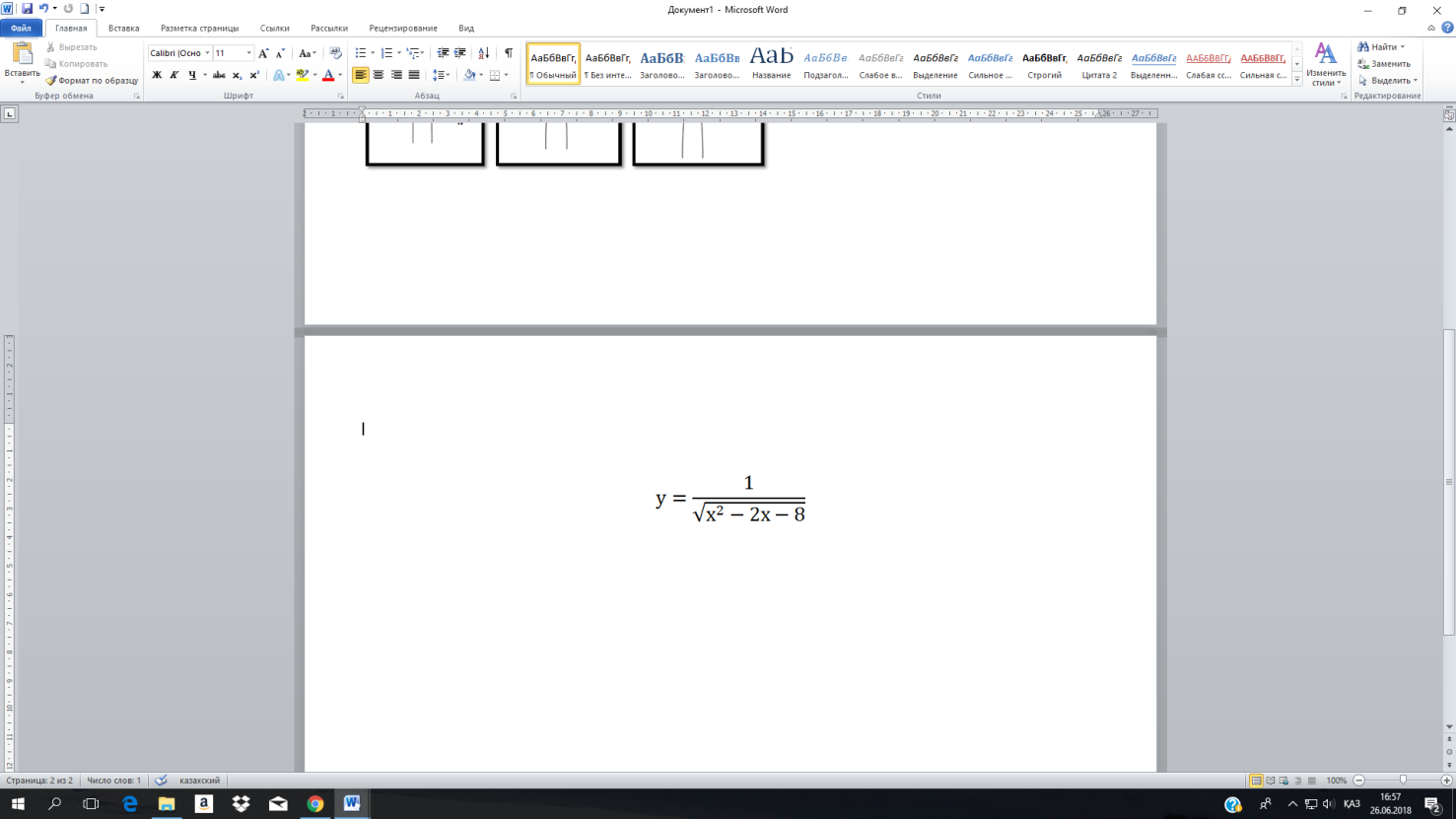Screen dimensions: 1456x819
Task: Toggle show paragraph marks (¶)
Action: pos(509,53)
